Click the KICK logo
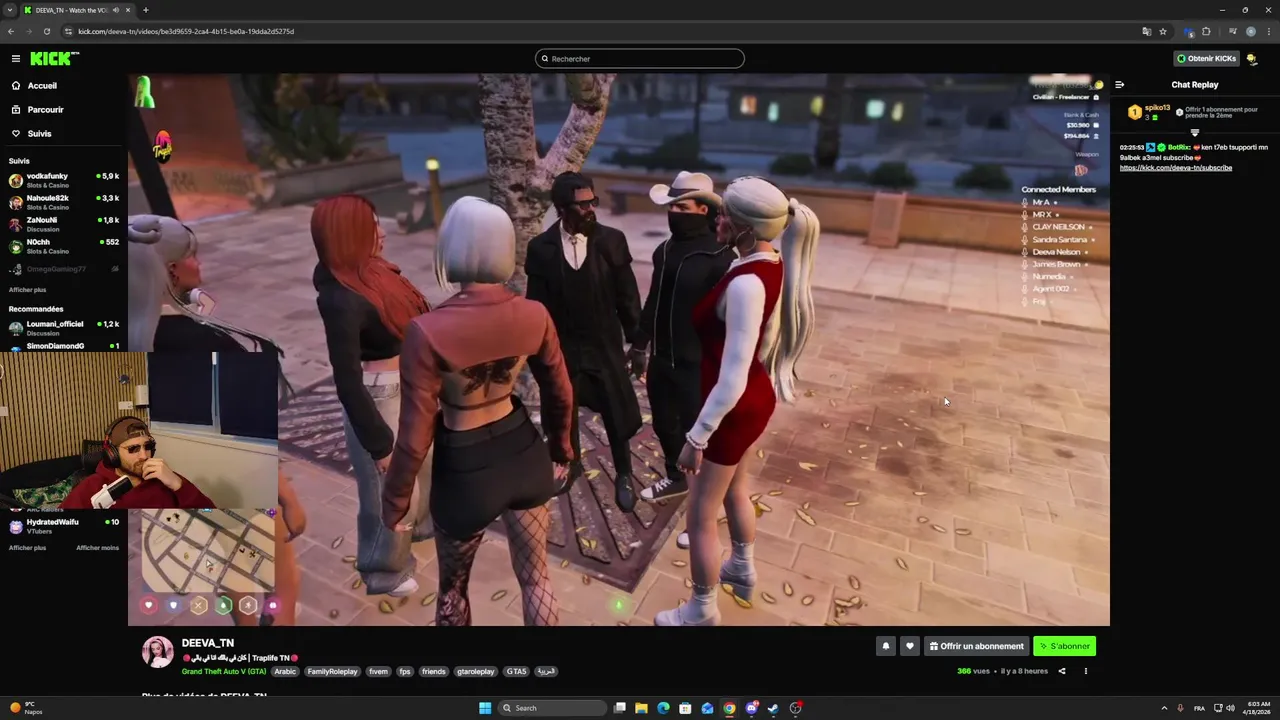The height and width of the screenshot is (720, 1280). click(54, 59)
